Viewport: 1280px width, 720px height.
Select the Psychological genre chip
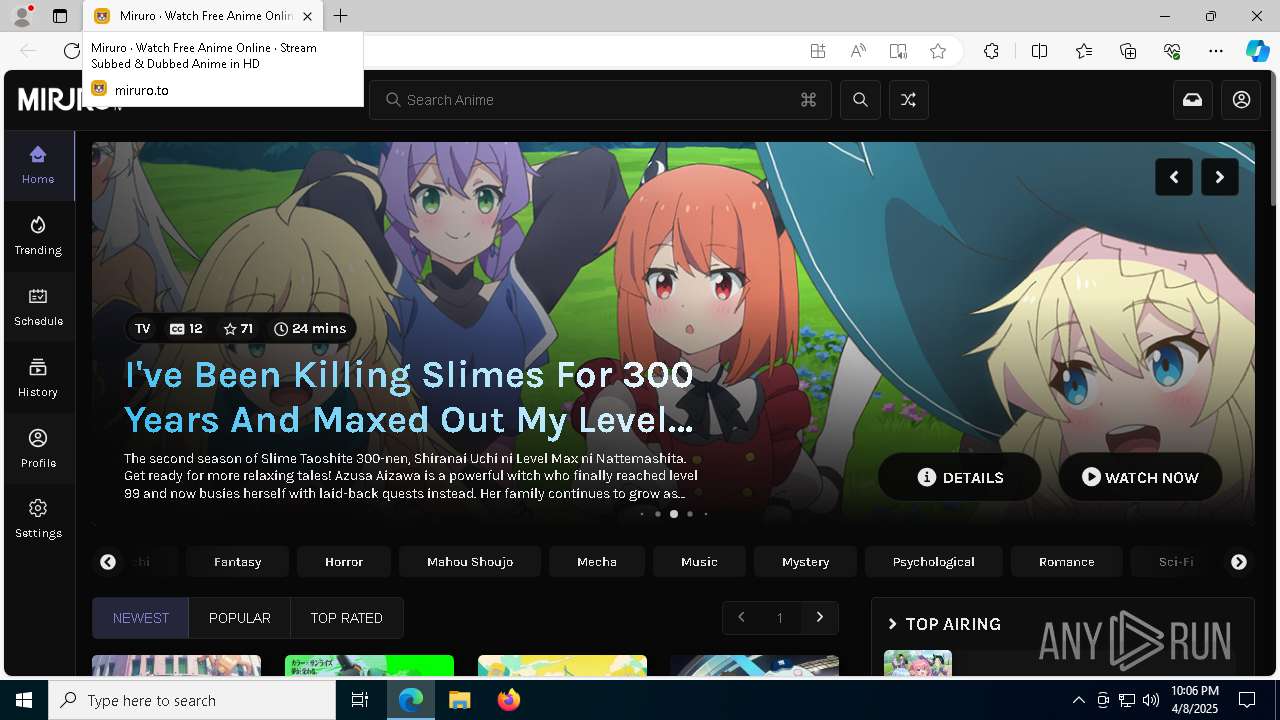[x=934, y=562]
